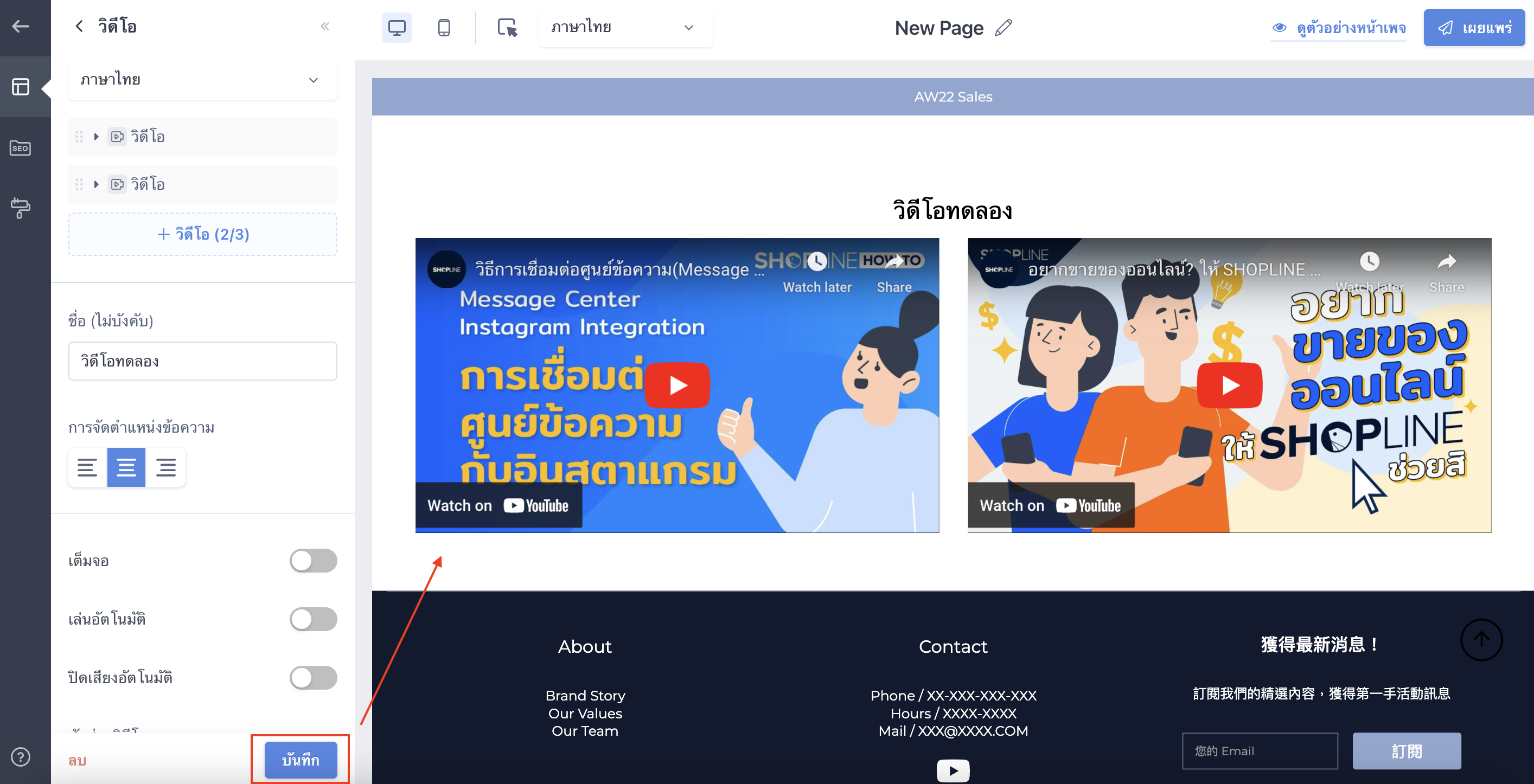The height and width of the screenshot is (784, 1534).
Task: Open the paint roller design icon
Action: click(21, 208)
